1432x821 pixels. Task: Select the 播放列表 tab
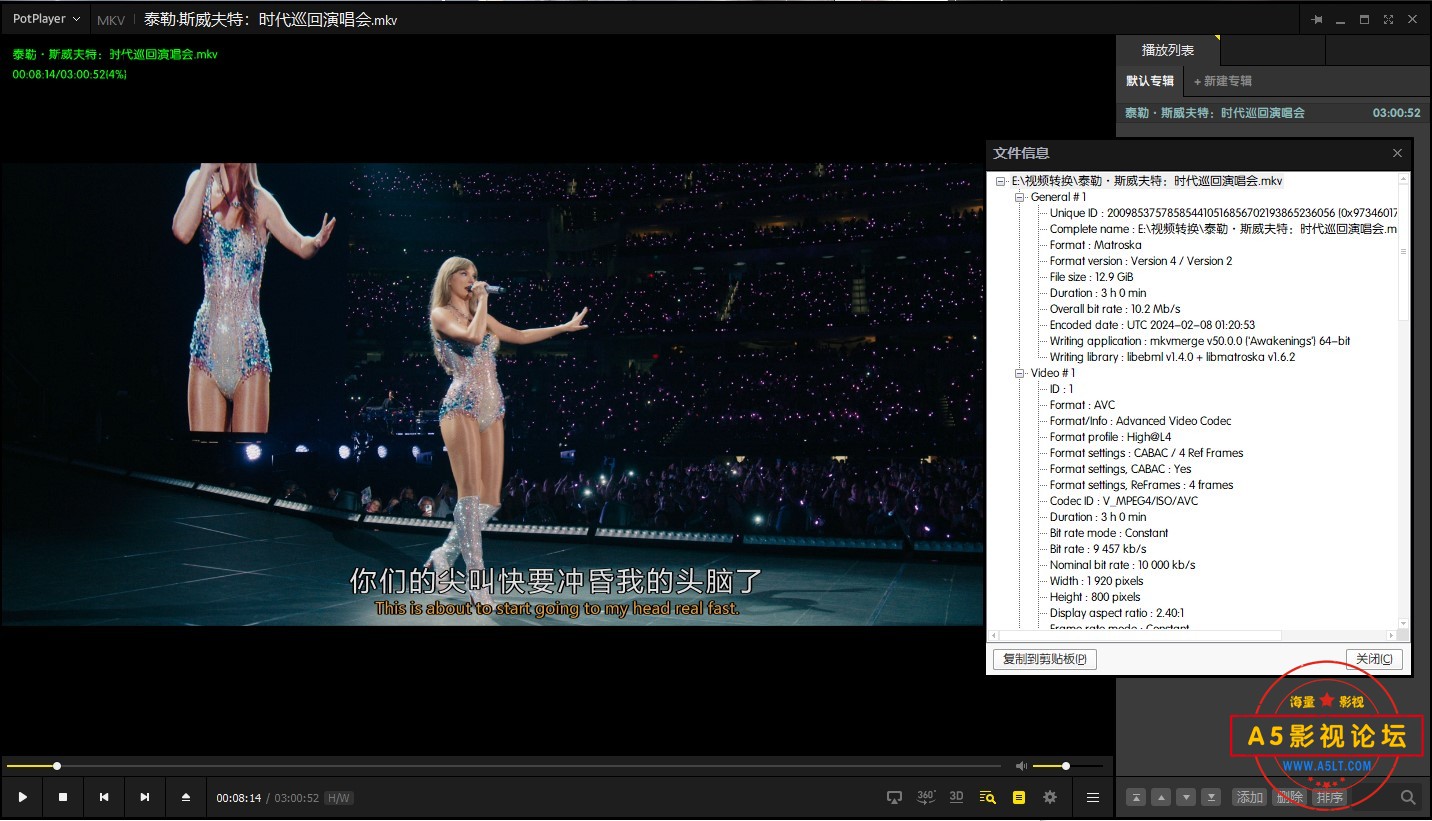pos(1168,50)
